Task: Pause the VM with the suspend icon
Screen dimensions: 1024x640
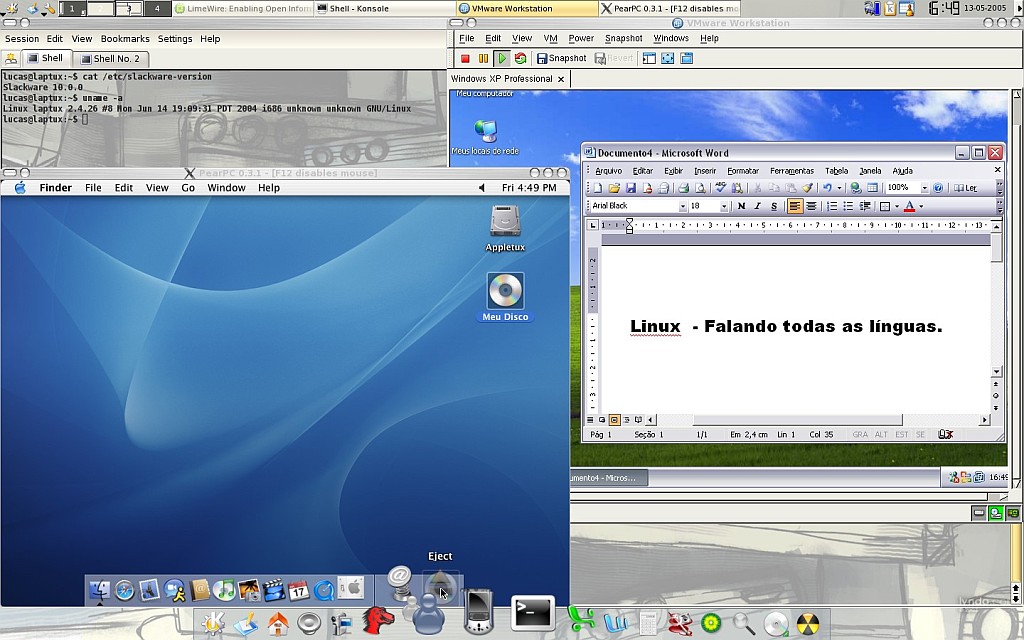Action: point(483,59)
